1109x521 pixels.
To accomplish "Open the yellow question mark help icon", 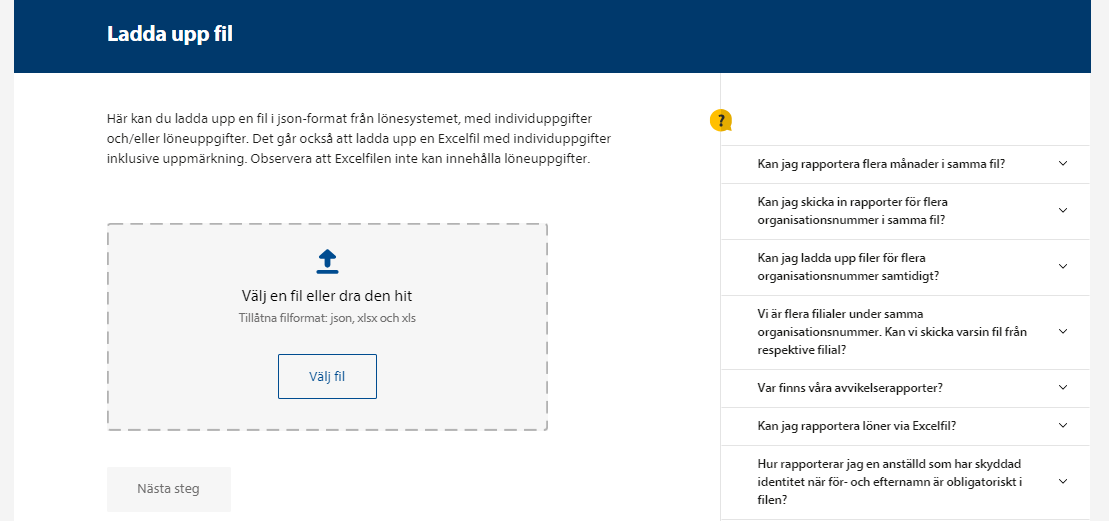I will click(x=721, y=121).
